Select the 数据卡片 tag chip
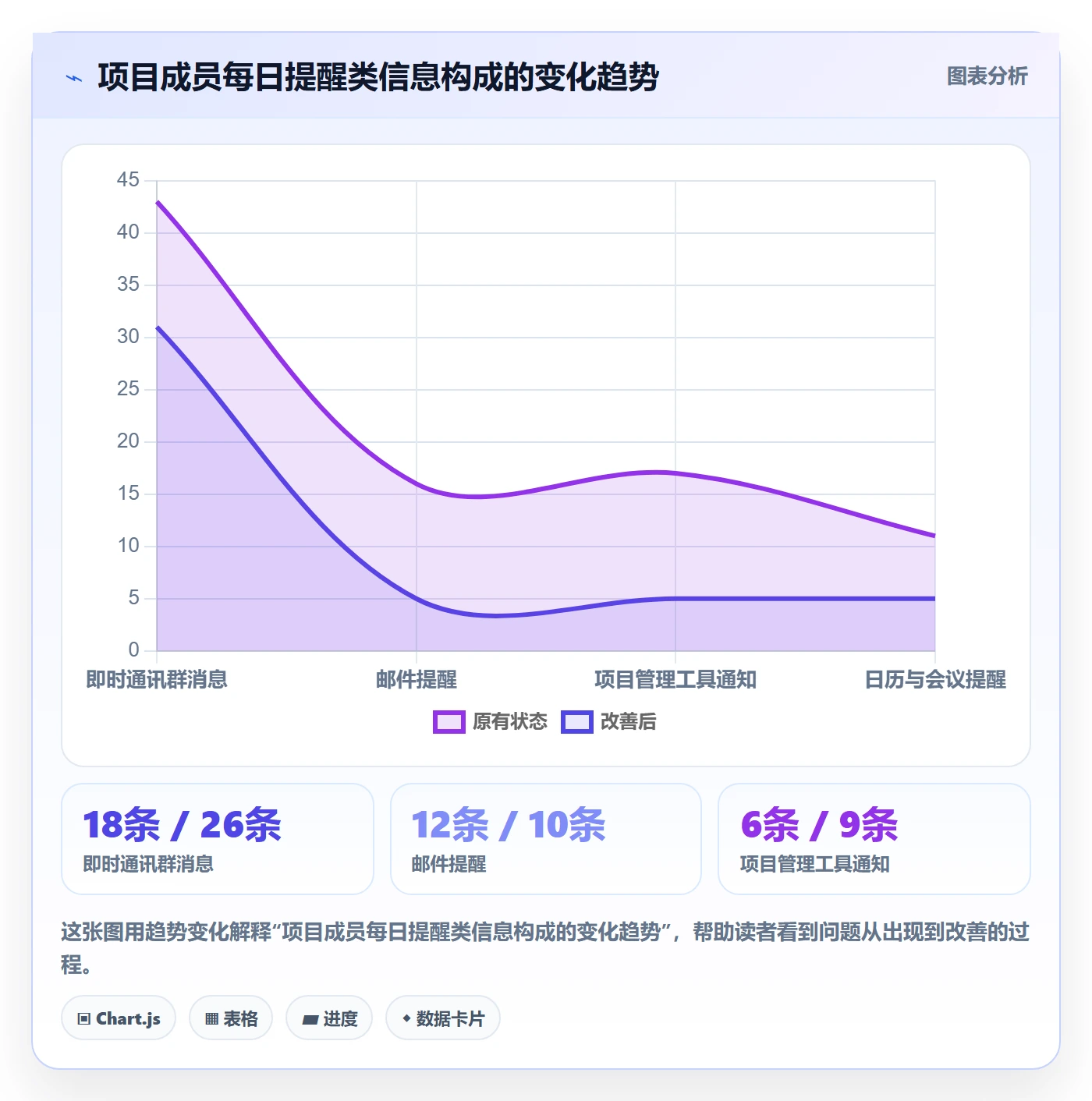 point(443,1018)
